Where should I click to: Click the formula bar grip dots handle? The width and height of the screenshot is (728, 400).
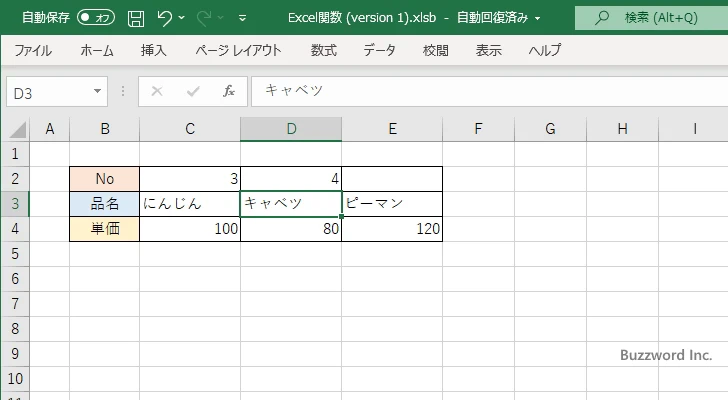click(x=123, y=91)
